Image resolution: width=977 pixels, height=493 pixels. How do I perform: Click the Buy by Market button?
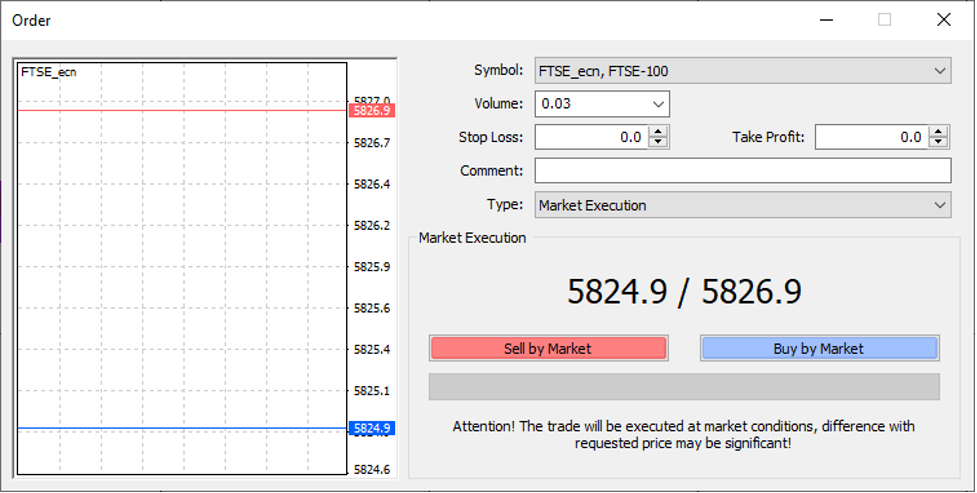(x=819, y=348)
